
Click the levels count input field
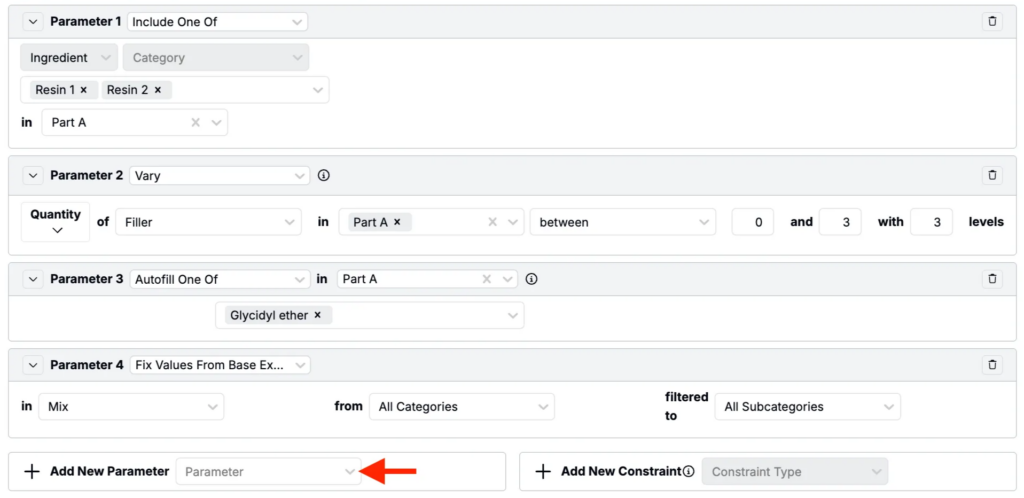pyautogui.click(x=931, y=222)
